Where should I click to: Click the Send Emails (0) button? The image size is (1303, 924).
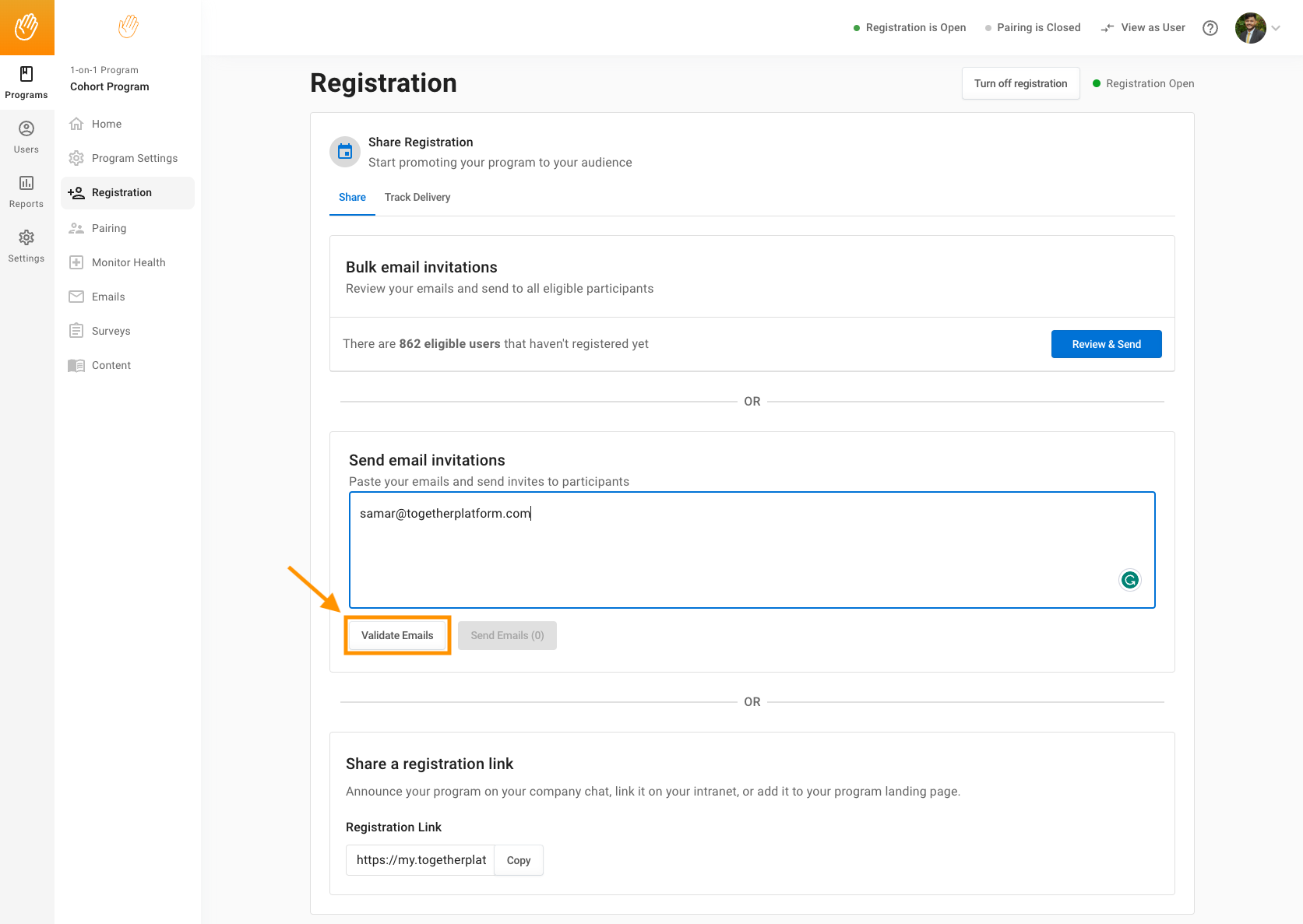tap(507, 635)
